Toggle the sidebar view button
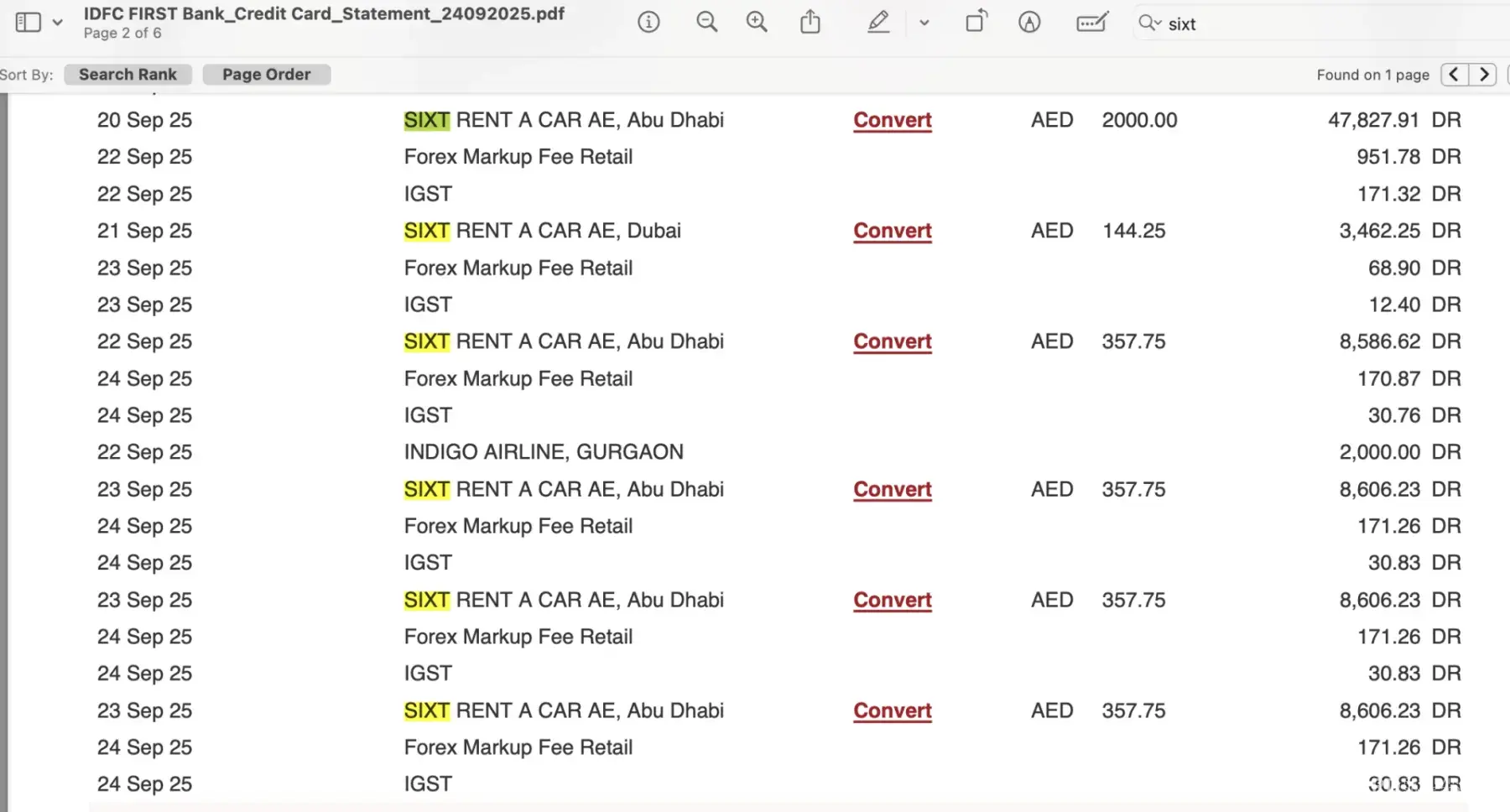This screenshot has width=1510, height=812. (x=28, y=23)
